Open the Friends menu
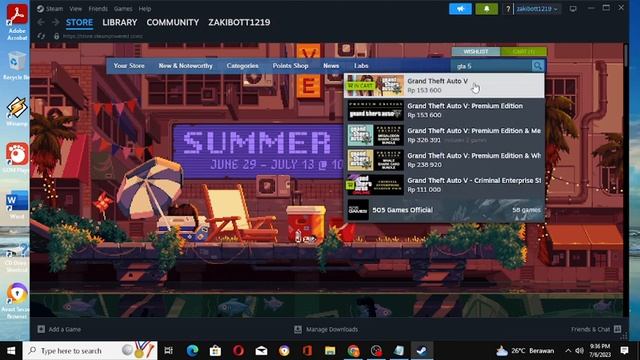 [98, 9]
